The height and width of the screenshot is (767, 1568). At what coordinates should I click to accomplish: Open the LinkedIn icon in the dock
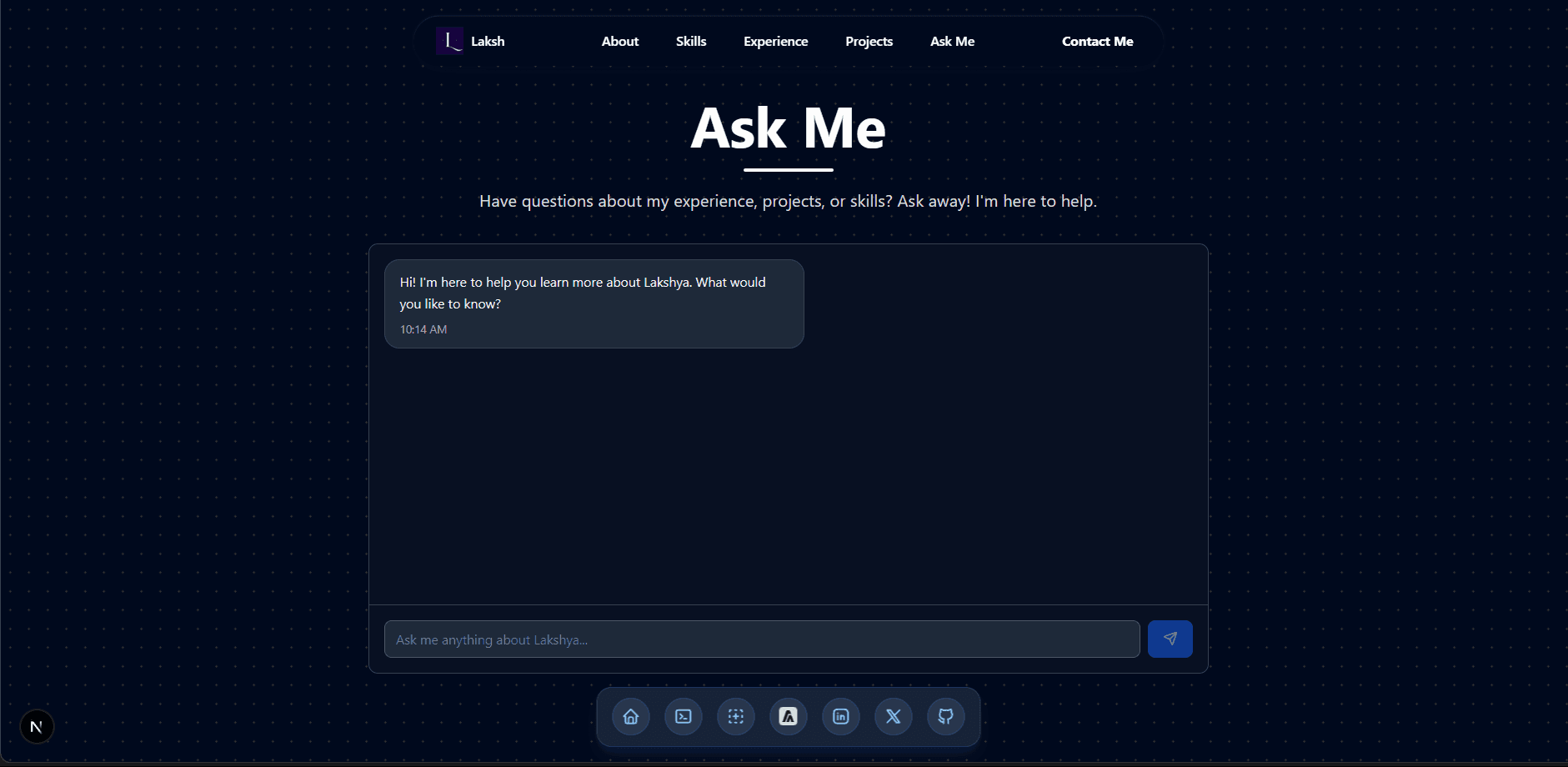841,717
